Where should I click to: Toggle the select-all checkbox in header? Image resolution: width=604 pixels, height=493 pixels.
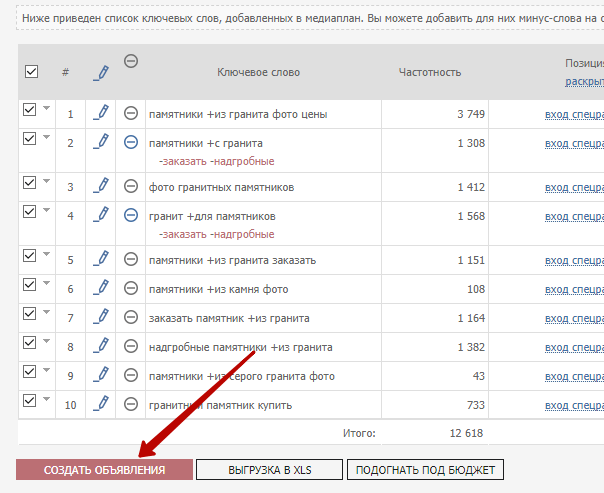point(31,72)
